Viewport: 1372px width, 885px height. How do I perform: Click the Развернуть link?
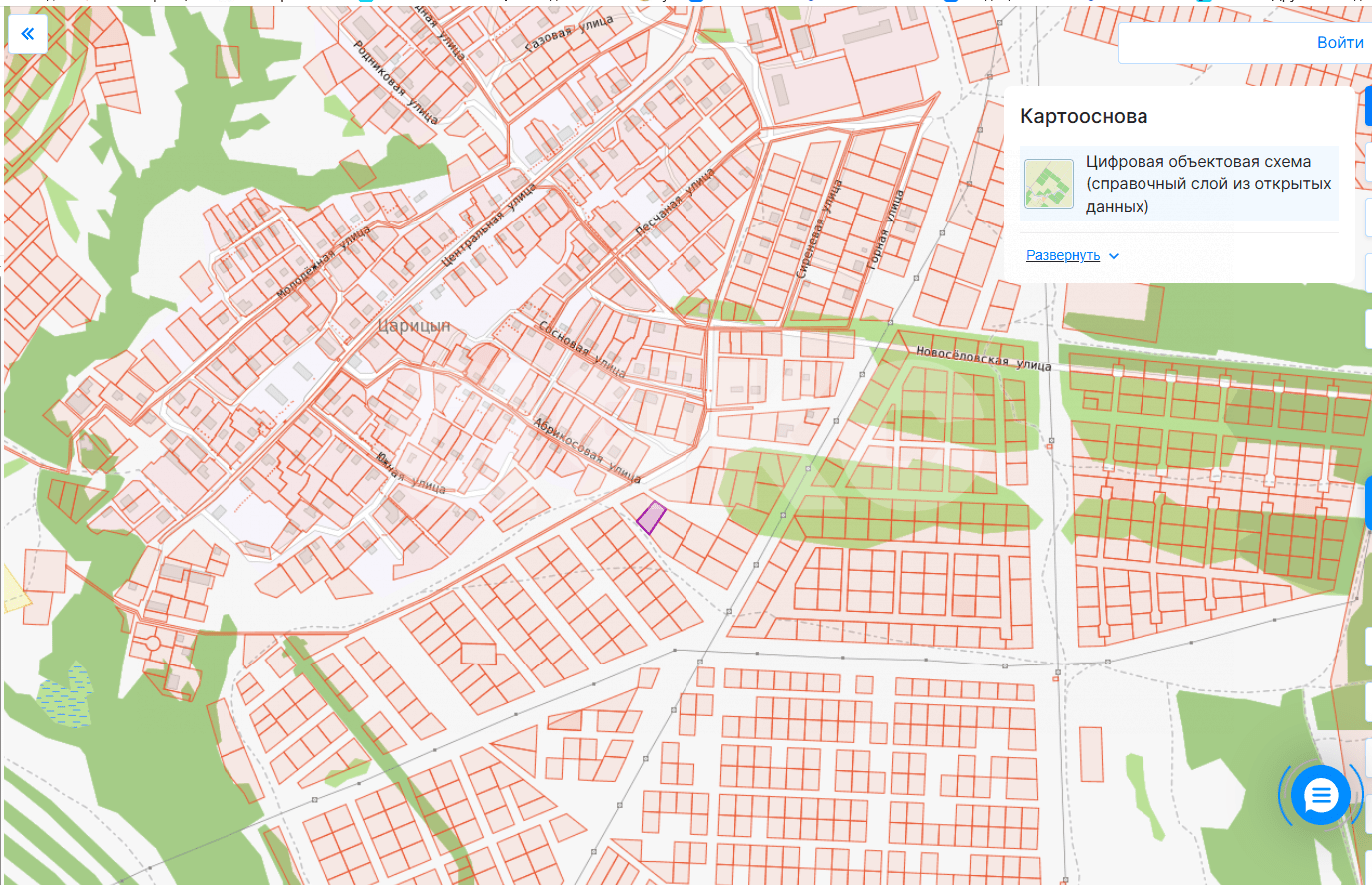[x=1062, y=256]
